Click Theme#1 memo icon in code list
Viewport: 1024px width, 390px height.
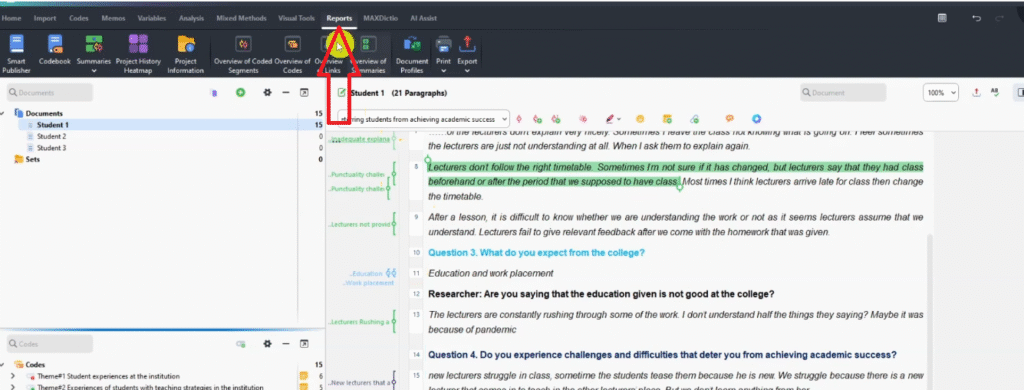pyautogui.click(x=303, y=376)
